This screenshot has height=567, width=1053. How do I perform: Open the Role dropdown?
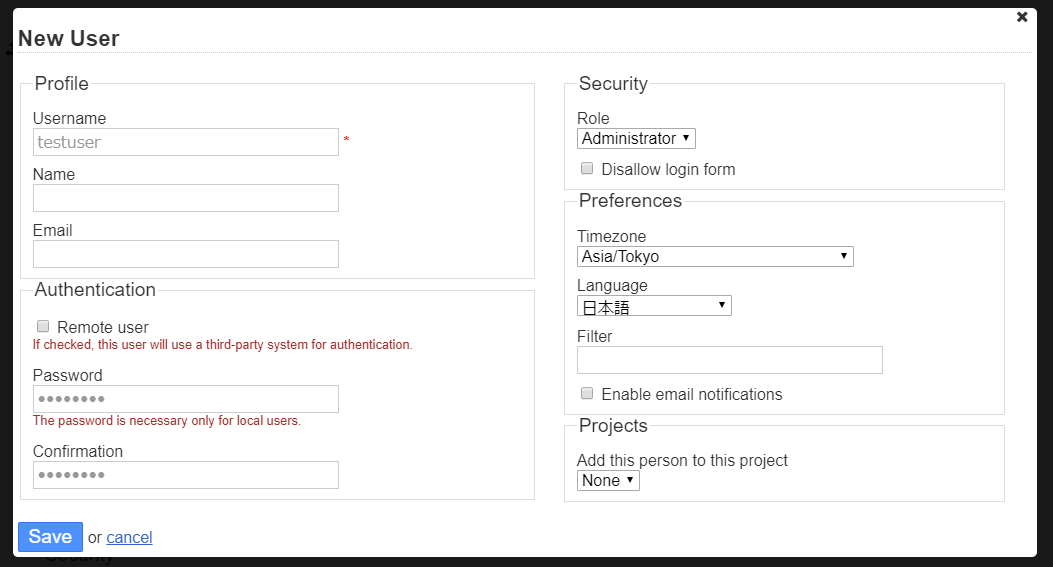636,139
